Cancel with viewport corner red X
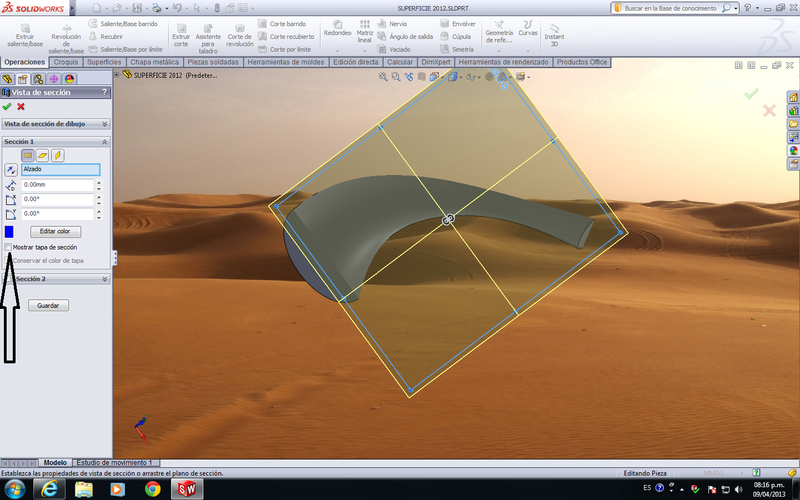This screenshot has height=500, width=800. click(x=769, y=110)
